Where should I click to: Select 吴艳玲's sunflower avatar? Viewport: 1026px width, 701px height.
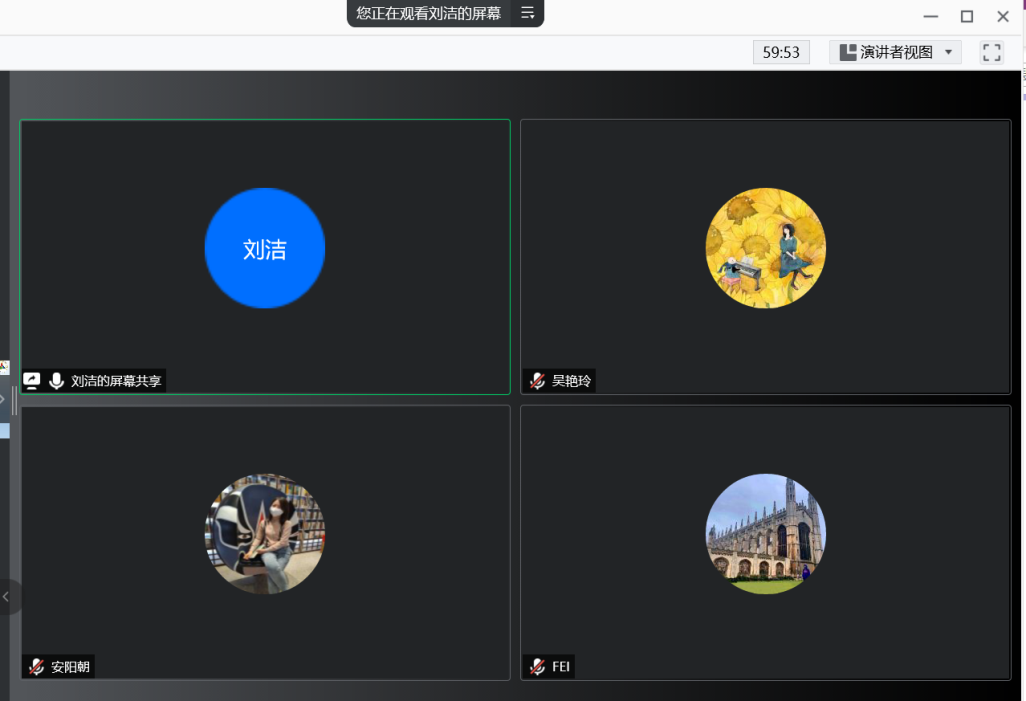point(766,248)
